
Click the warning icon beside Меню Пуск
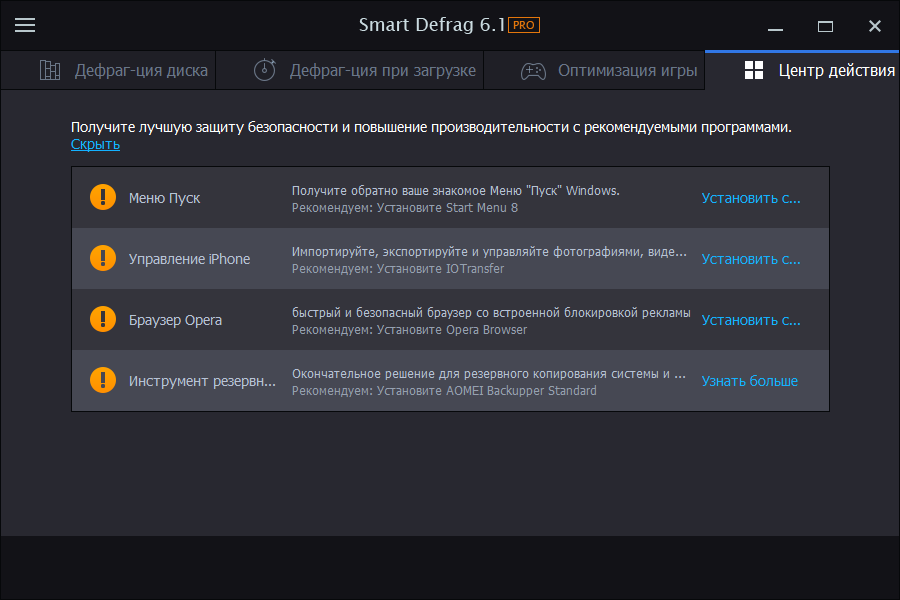(x=102, y=197)
